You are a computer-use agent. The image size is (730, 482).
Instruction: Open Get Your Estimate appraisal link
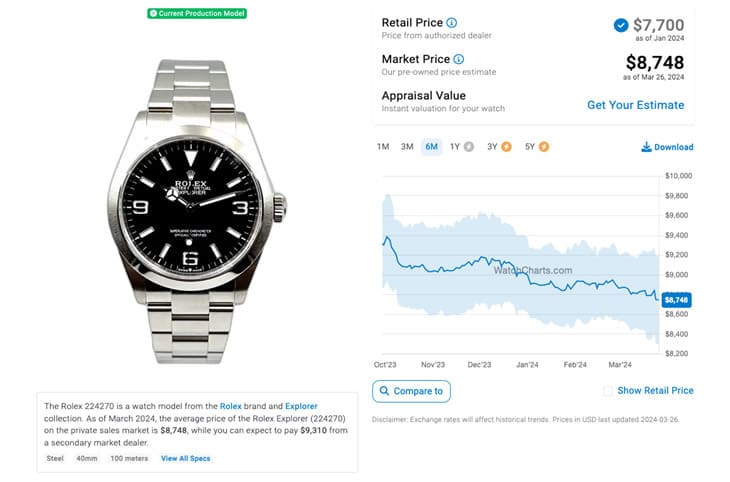(x=635, y=105)
